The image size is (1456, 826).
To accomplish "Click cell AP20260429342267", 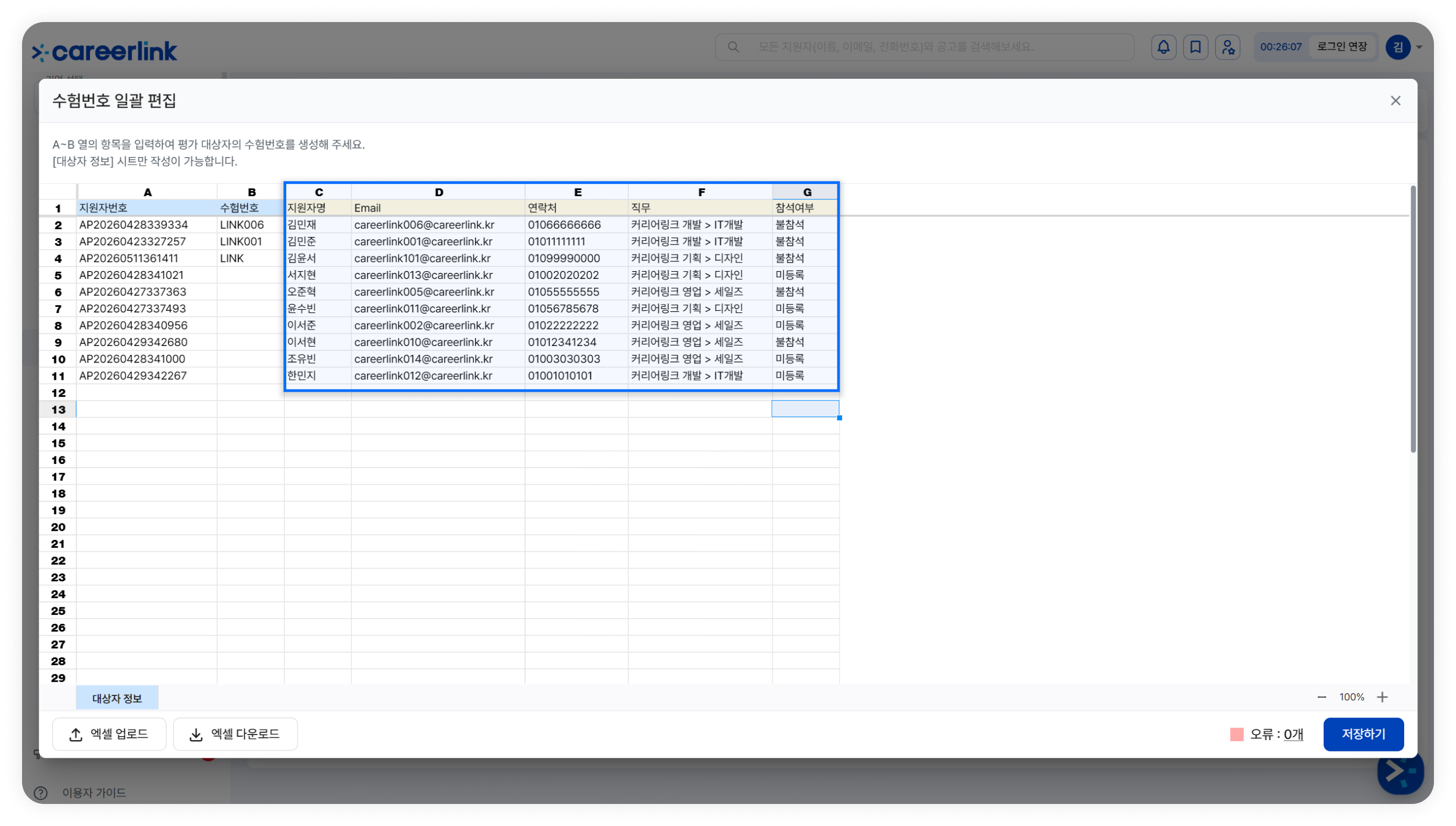I will click(x=147, y=376).
